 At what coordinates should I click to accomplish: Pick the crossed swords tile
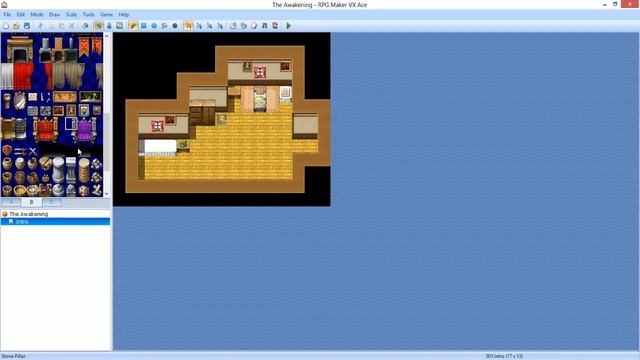[x=33, y=151]
